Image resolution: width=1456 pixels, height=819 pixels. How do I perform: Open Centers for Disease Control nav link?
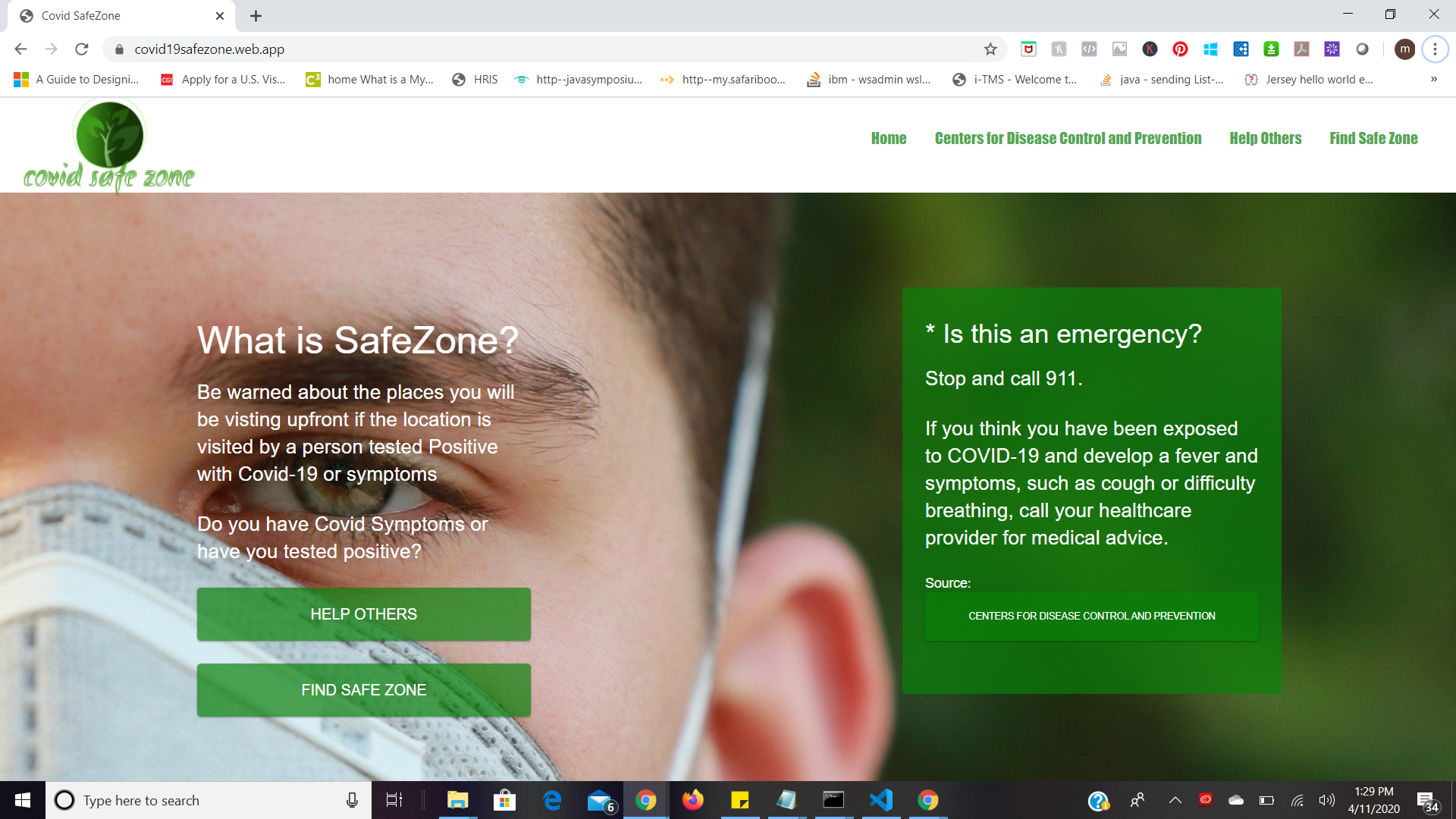point(1068,138)
